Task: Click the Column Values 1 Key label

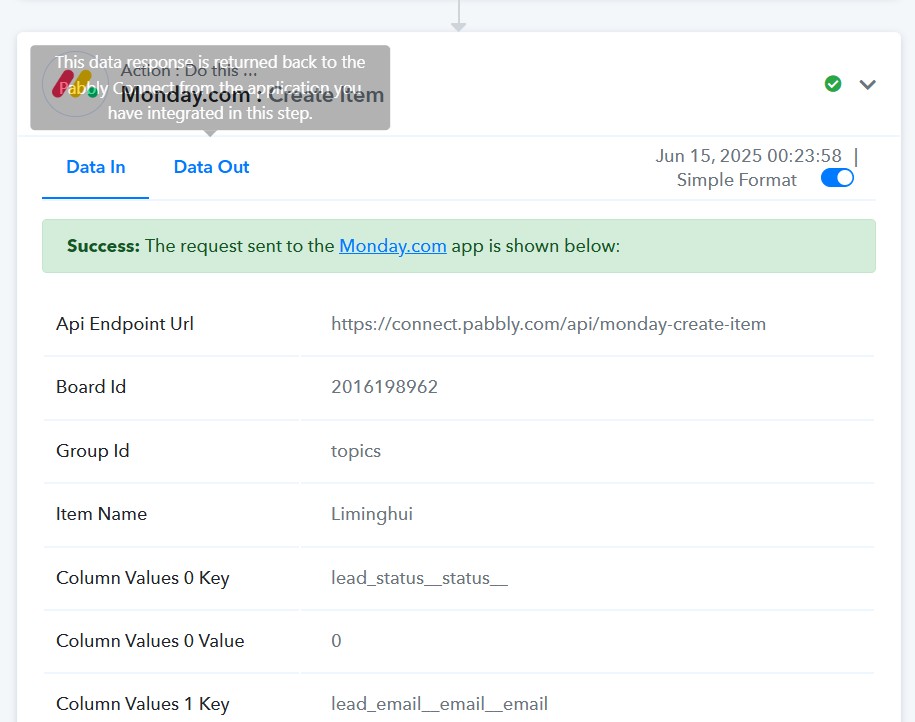Action: (x=143, y=704)
